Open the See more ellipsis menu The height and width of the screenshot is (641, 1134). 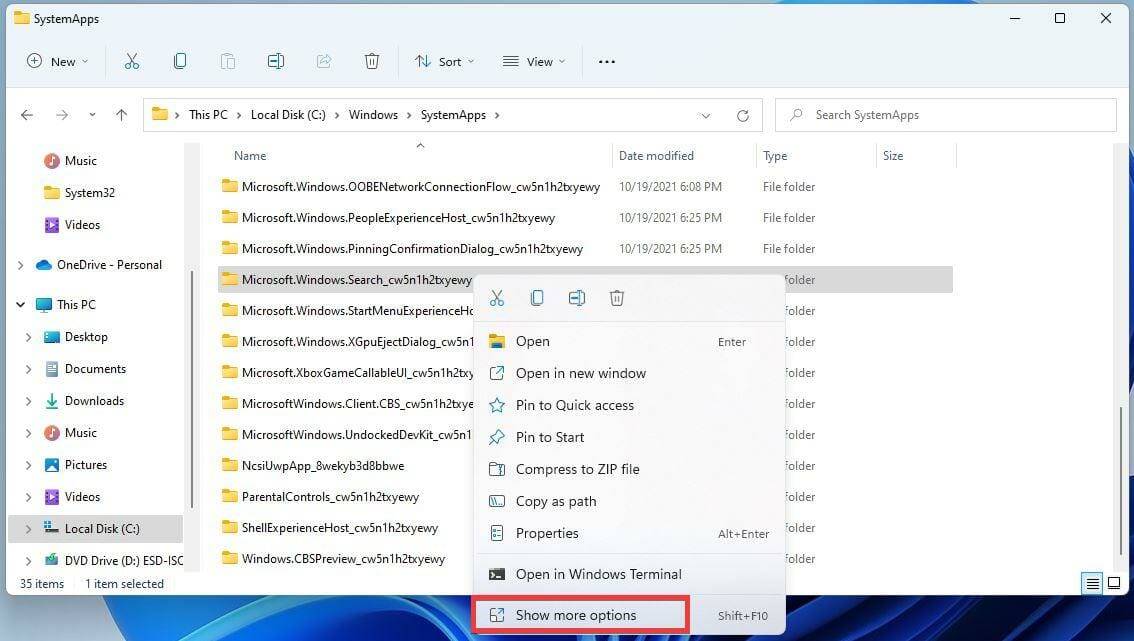click(606, 61)
